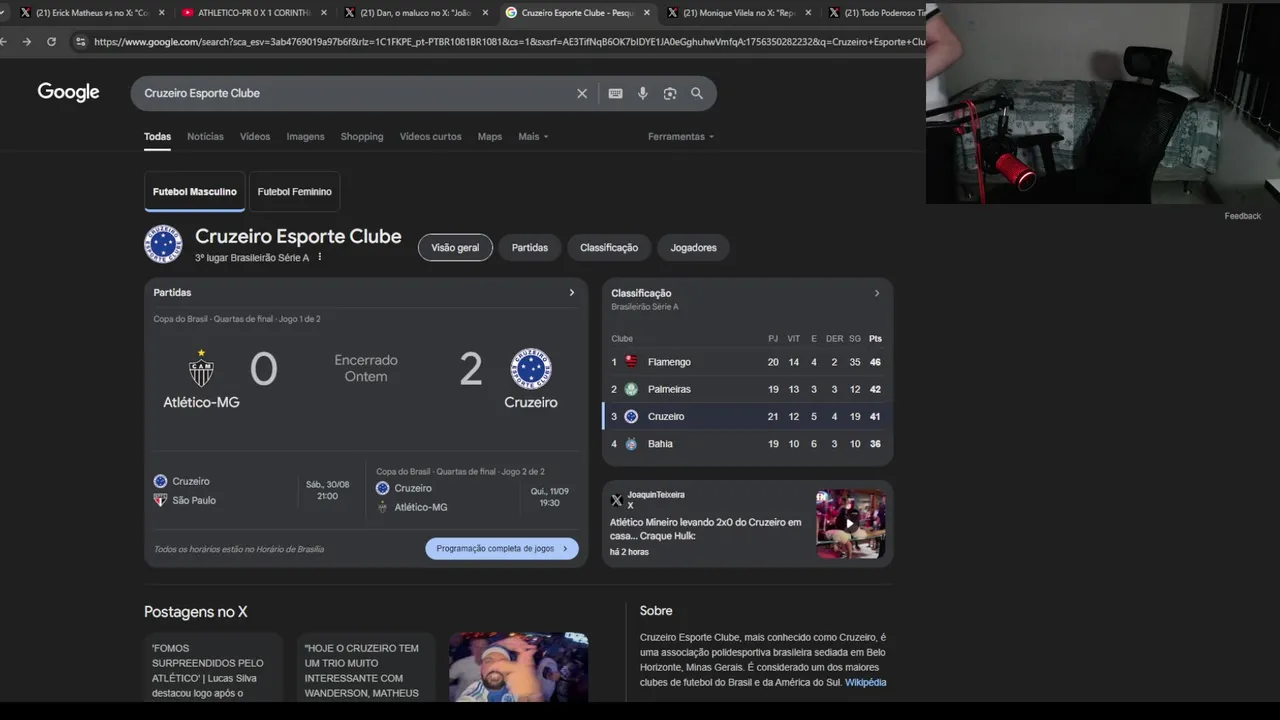The height and width of the screenshot is (720, 1280).
Task: Switch to the Todo Poderoso Timão tab
Action: [878, 13]
